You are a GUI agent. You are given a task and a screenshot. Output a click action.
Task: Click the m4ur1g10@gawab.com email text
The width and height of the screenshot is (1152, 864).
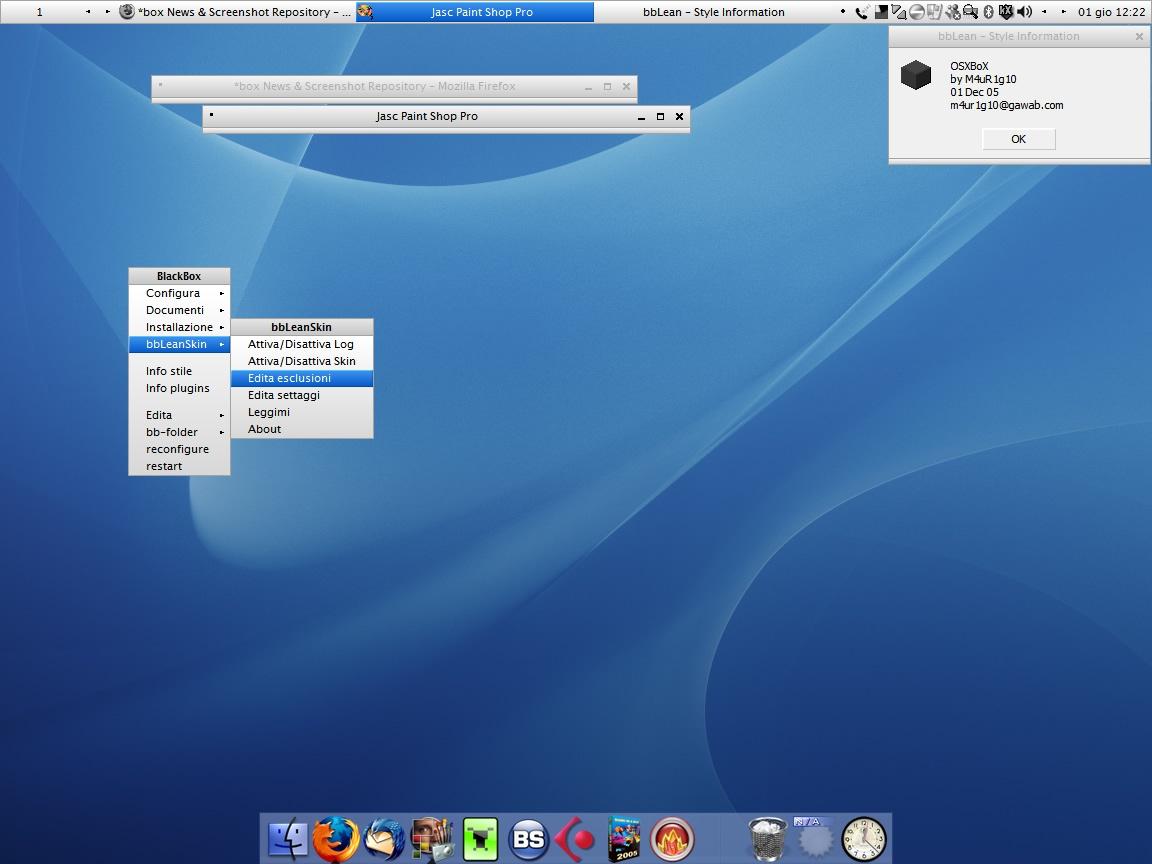pyautogui.click(x=1007, y=105)
